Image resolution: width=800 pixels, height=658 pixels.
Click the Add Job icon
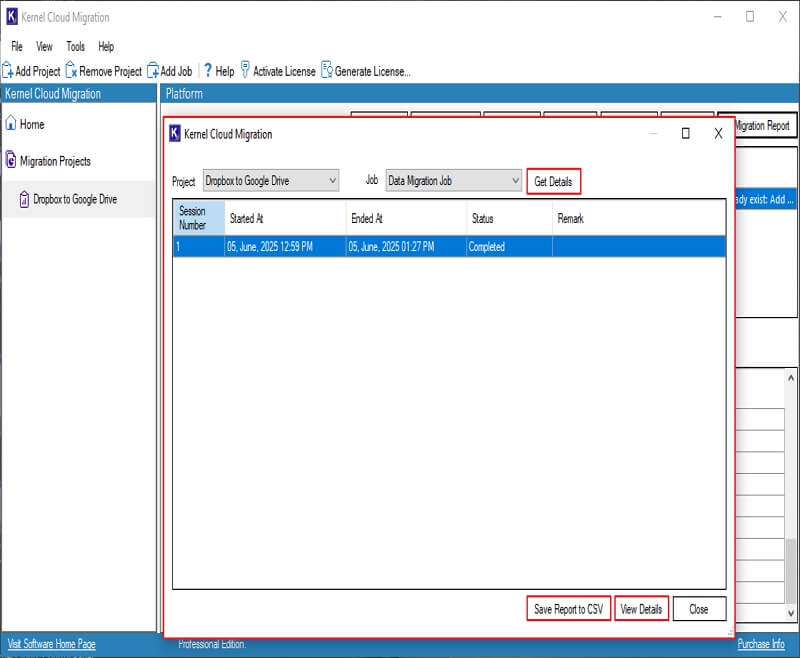tap(153, 71)
